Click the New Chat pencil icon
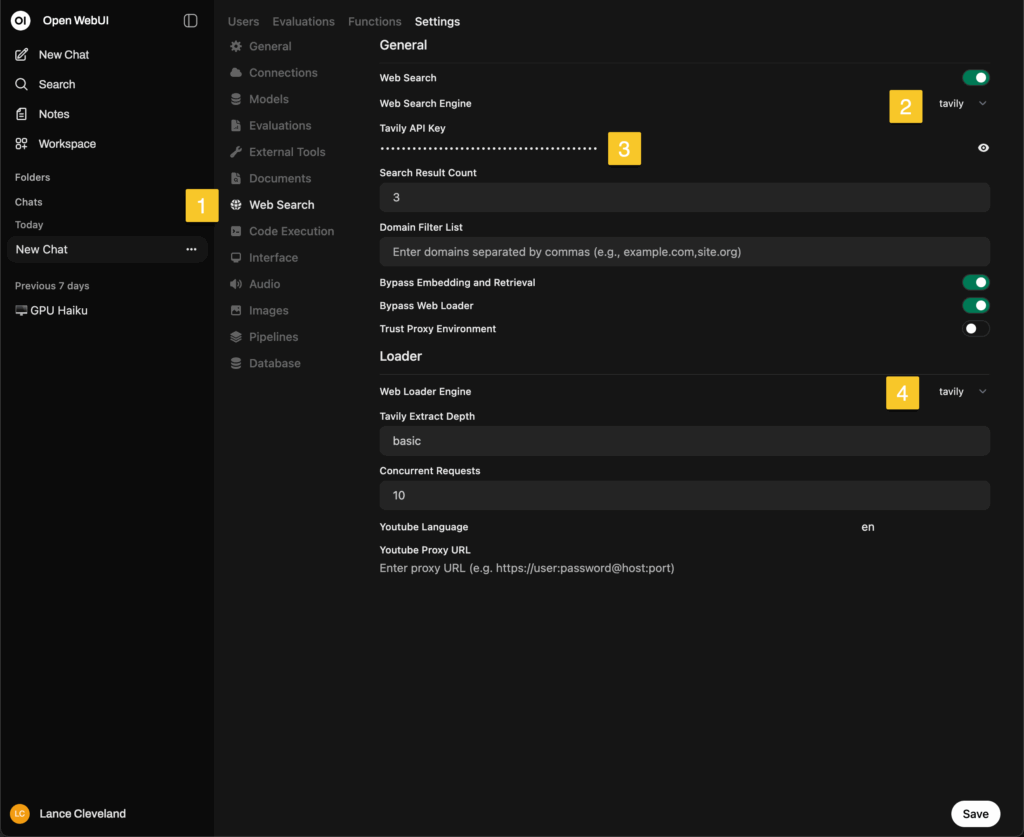 (22, 55)
